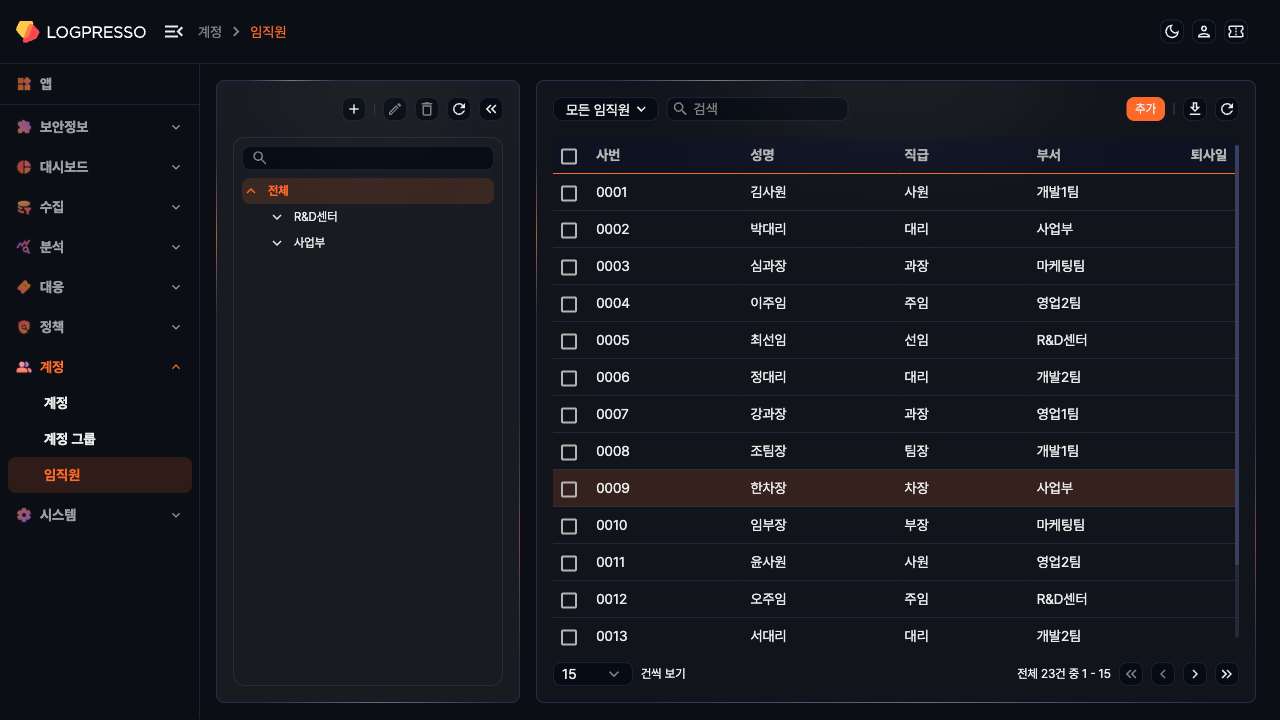Open the 모든 임직원 filter dropdown
This screenshot has width=1280, height=720.
point(605,109)
